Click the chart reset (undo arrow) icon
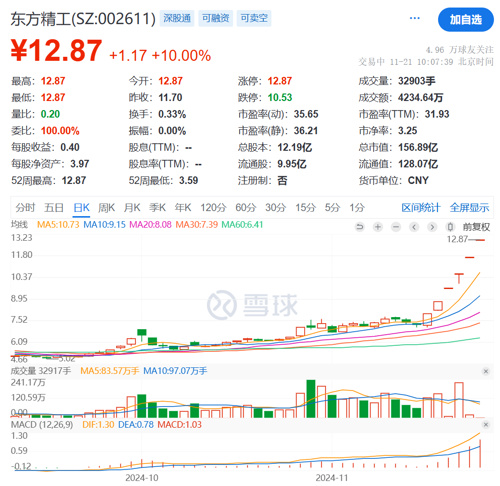 coord(360,227)
